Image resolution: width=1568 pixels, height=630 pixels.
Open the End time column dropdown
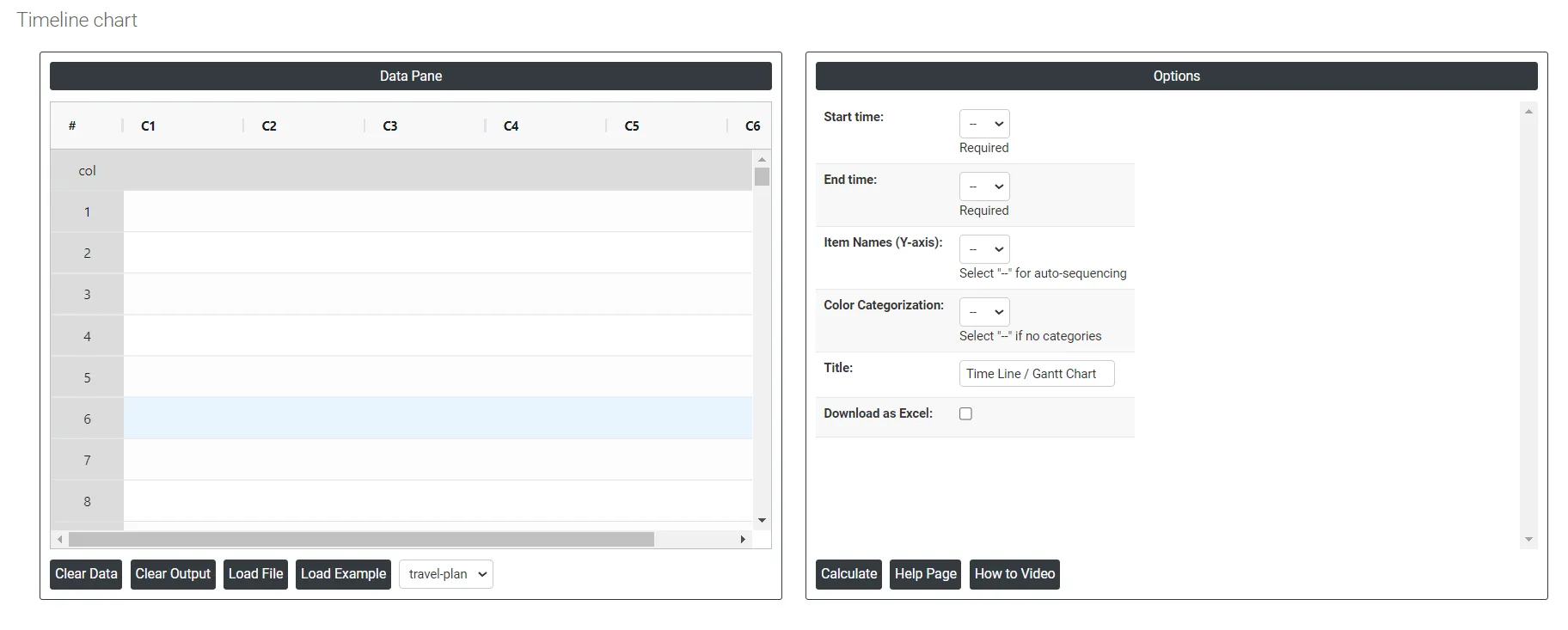coord(984,187)
